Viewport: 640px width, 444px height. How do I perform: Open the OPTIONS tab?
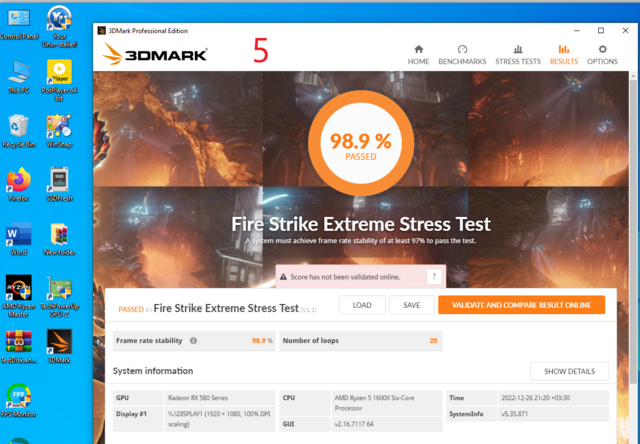(602, 55)
